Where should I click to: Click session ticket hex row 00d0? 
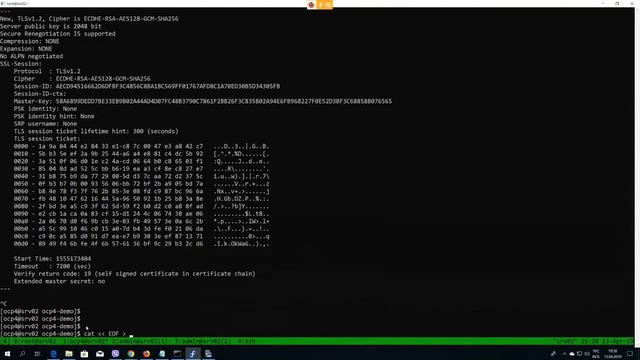coord(141,244)
